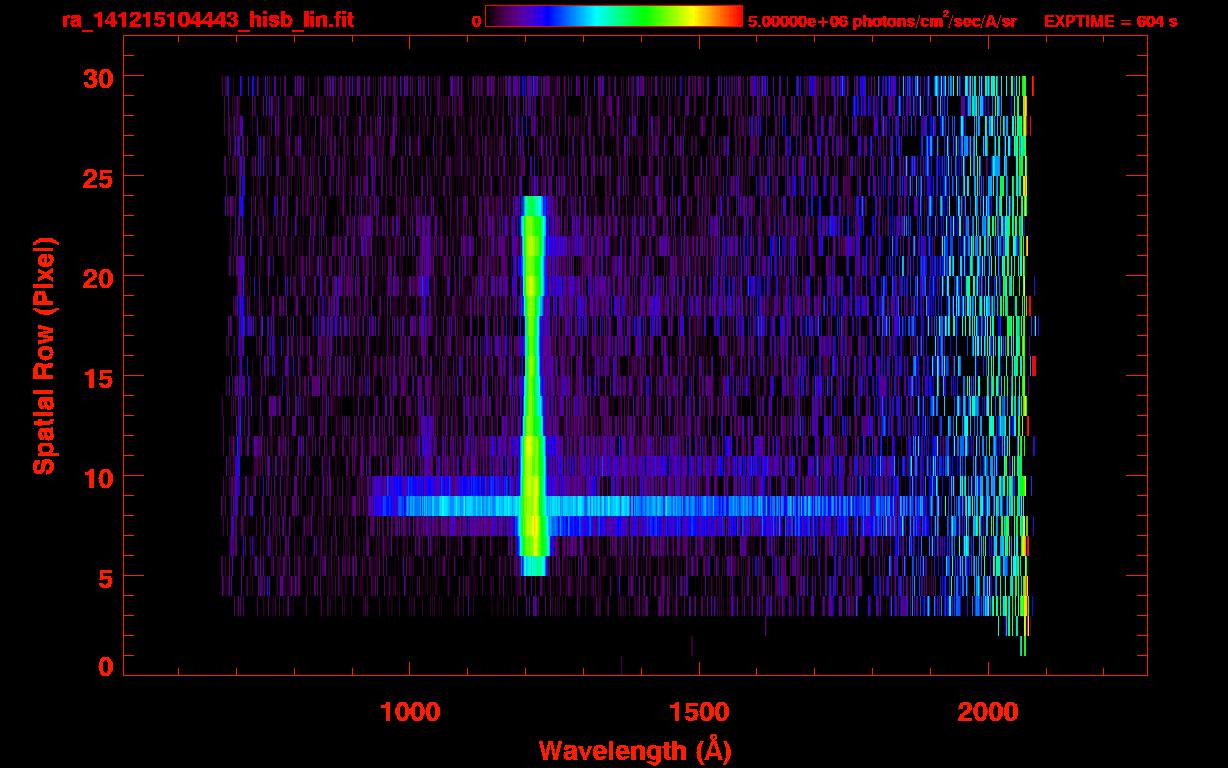Click the colorbar minimum value 0
The height and width of the screenshot is (768, 1228).
point(476,21)
